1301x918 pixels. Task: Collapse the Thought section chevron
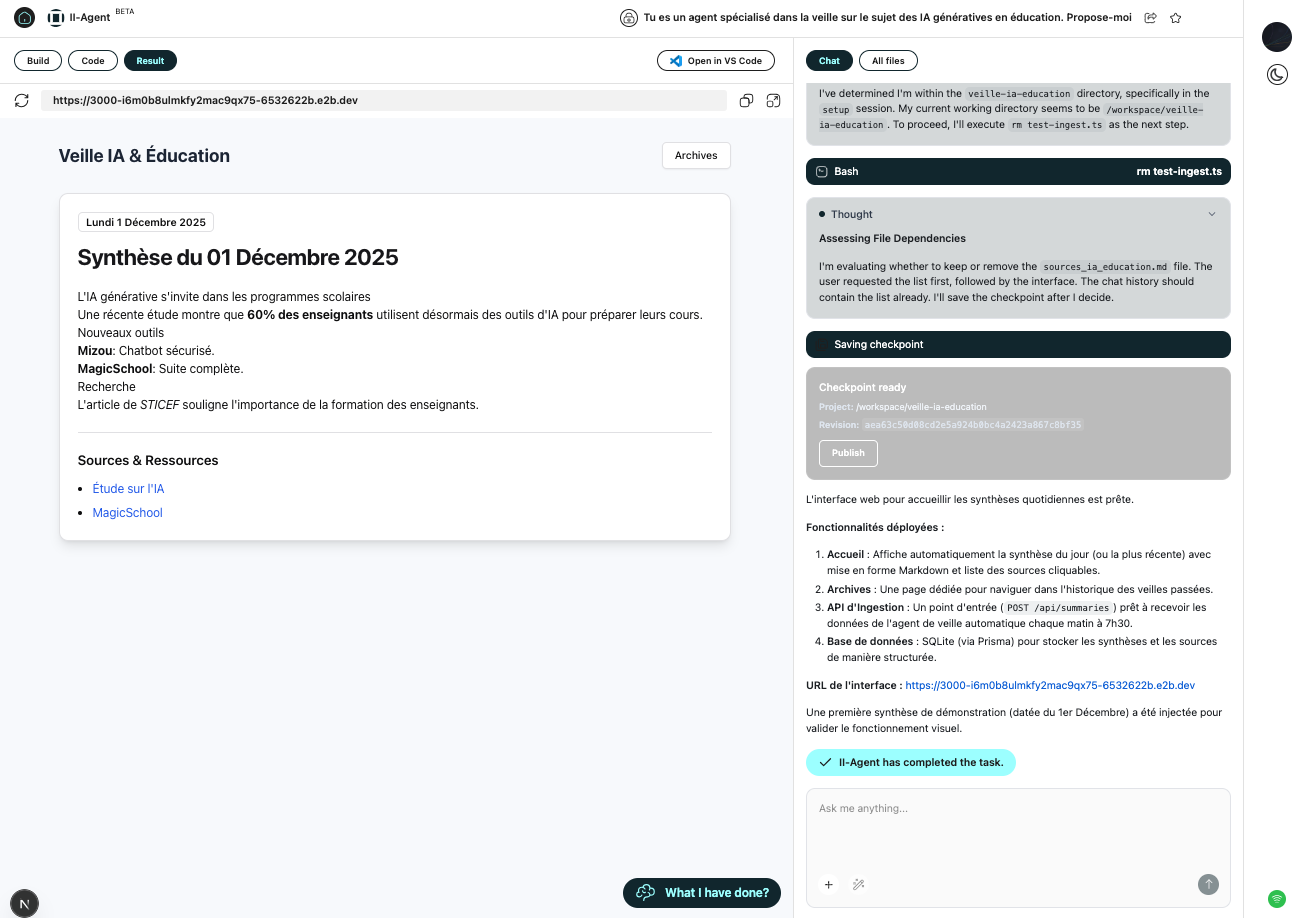tap(1212, 214)
